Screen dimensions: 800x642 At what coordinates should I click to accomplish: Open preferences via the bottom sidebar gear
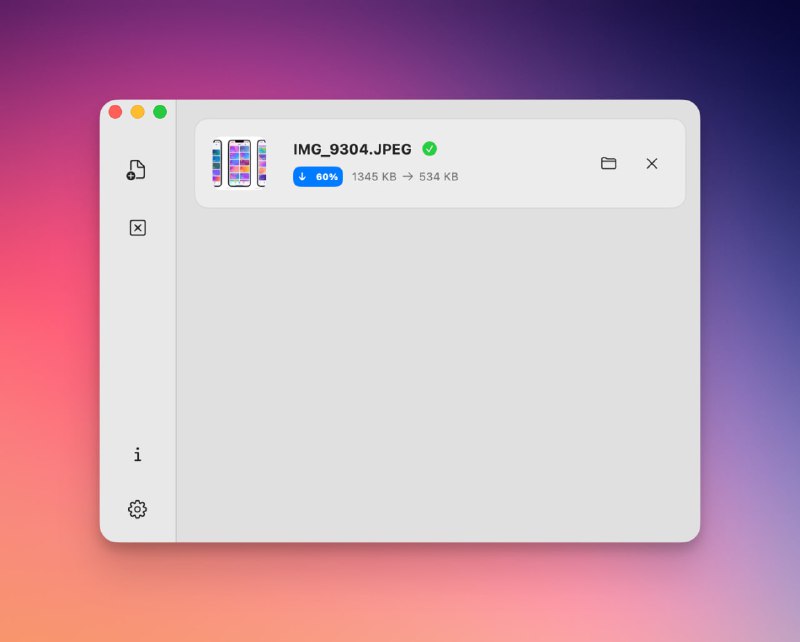136,508
